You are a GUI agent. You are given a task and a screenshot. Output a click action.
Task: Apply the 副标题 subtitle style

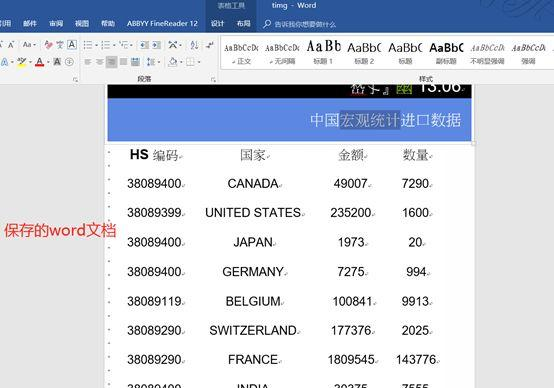pos(446,52)
